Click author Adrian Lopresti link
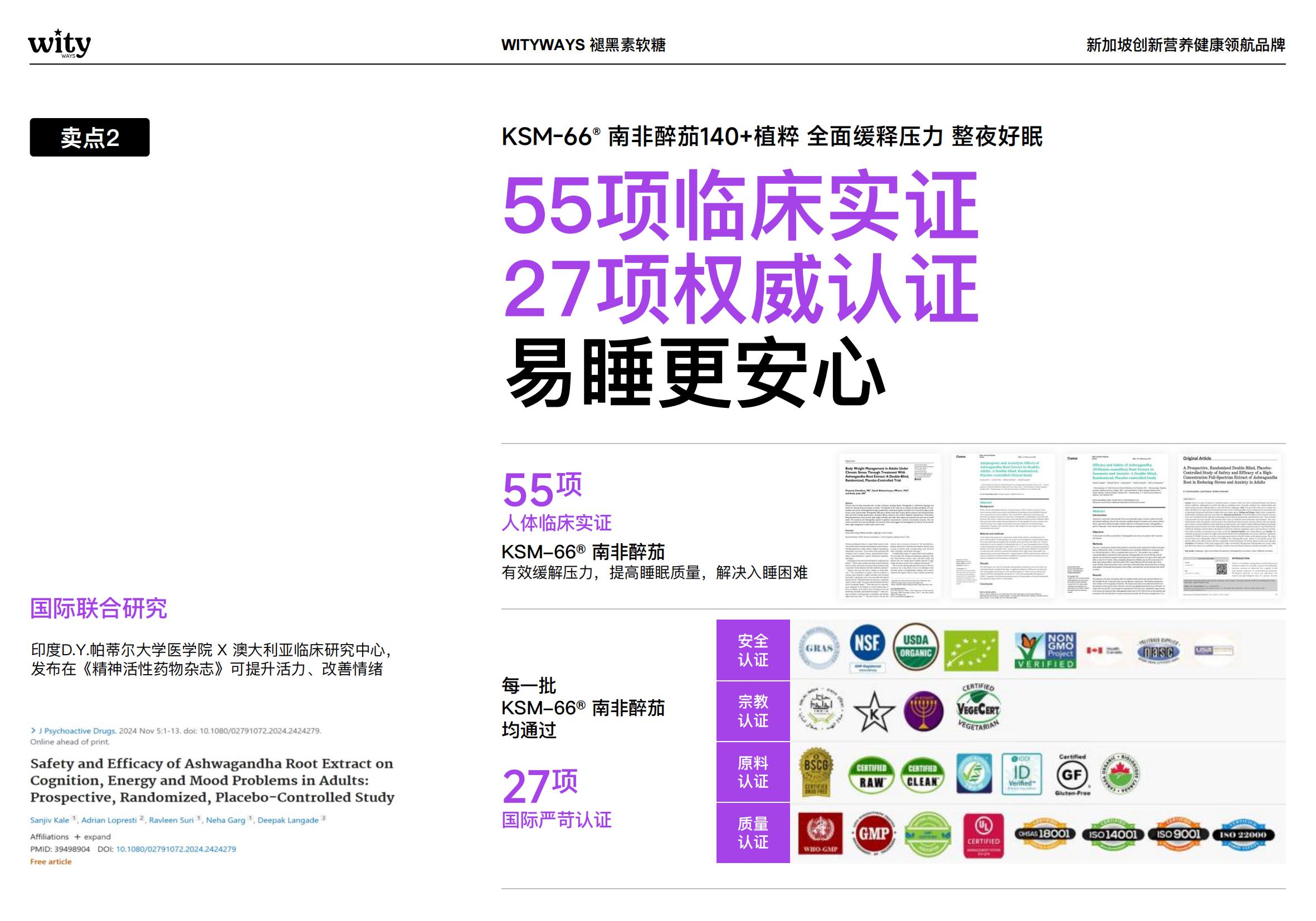 [x=109, y=820]
